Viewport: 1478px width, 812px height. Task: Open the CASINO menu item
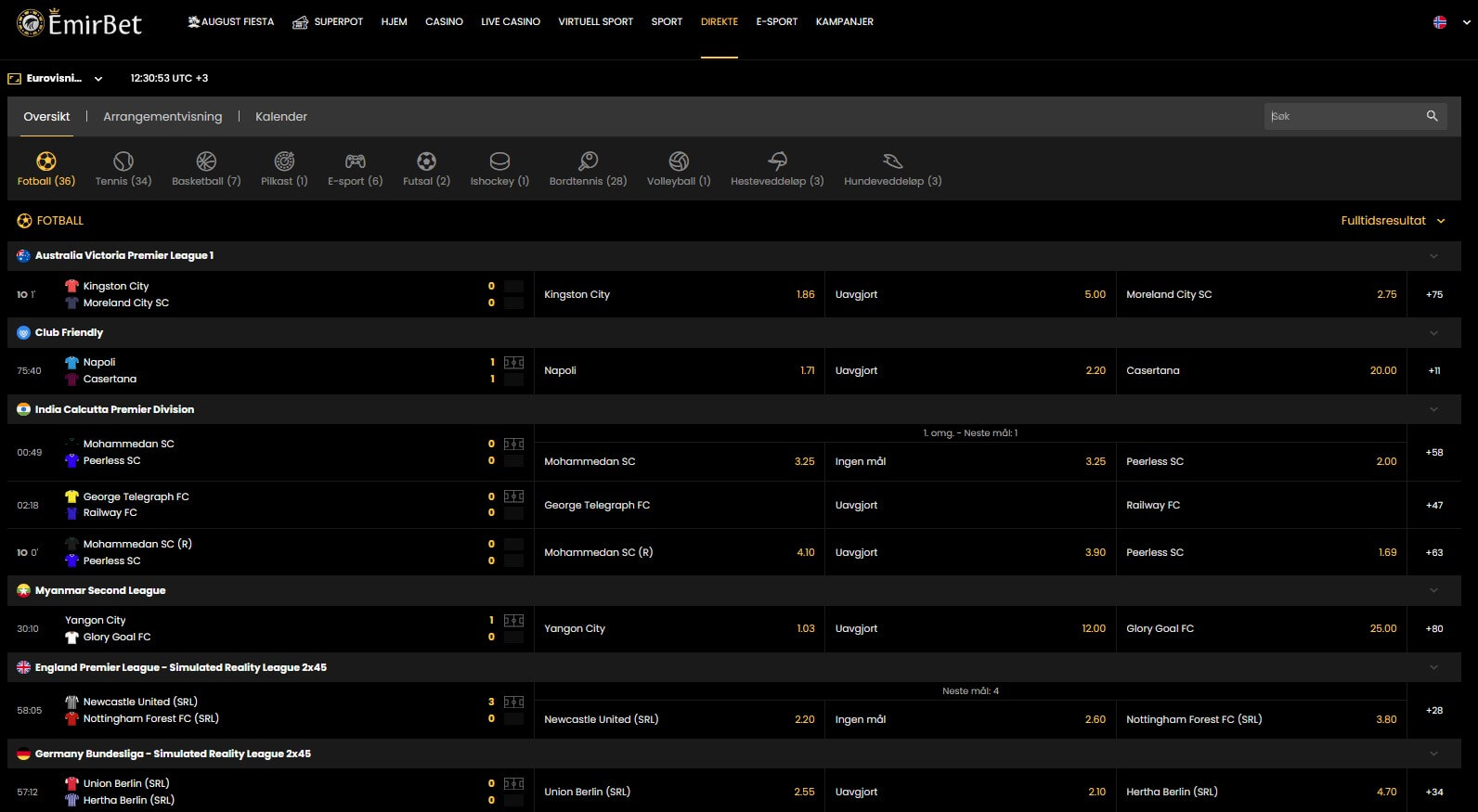[x=444, y=22]
